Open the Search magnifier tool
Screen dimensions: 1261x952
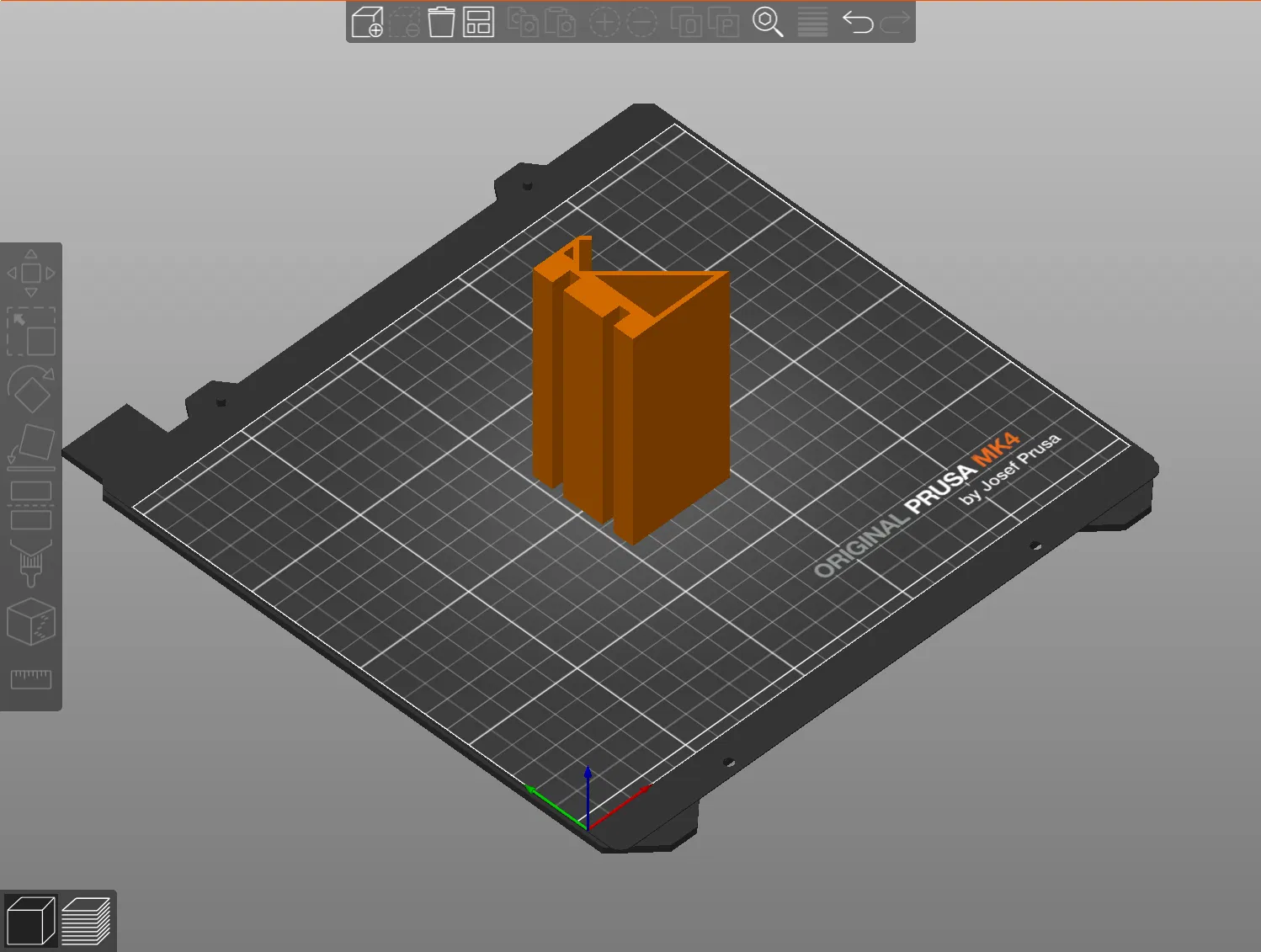pos(768,22)
